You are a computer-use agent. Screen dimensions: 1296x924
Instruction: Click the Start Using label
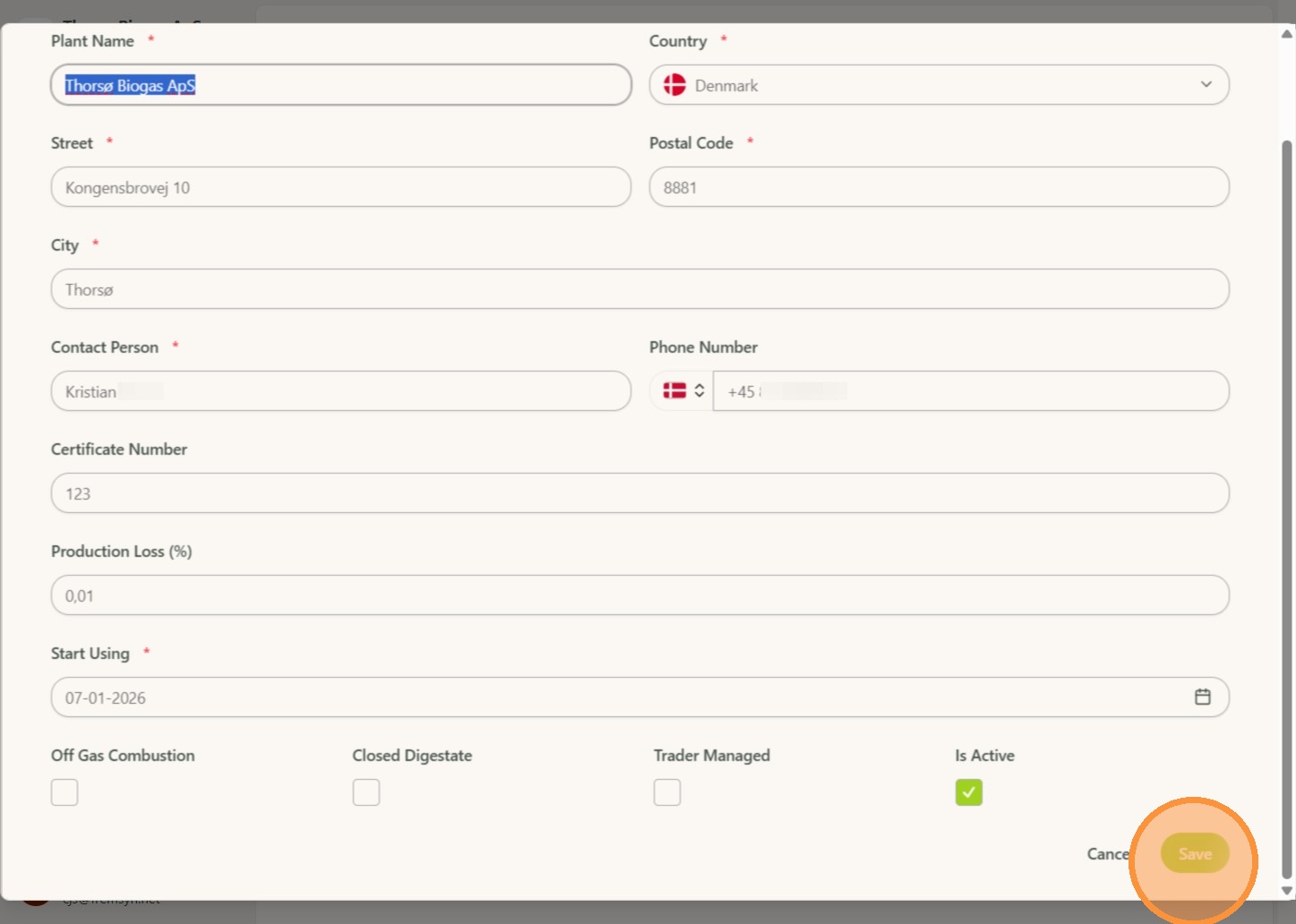coord(90,654)
